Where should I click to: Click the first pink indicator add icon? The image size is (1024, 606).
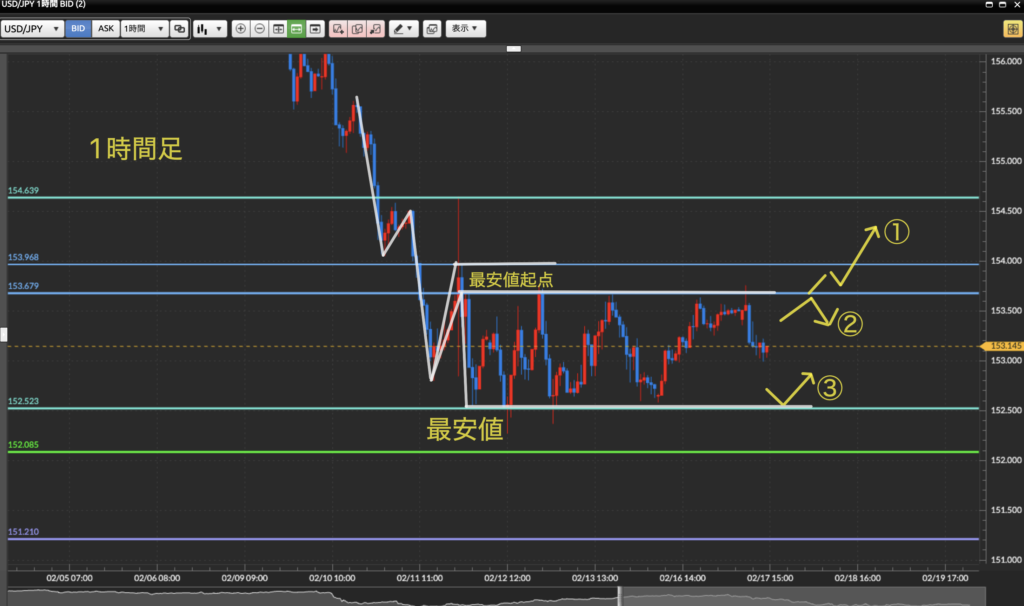coord(339,29)
